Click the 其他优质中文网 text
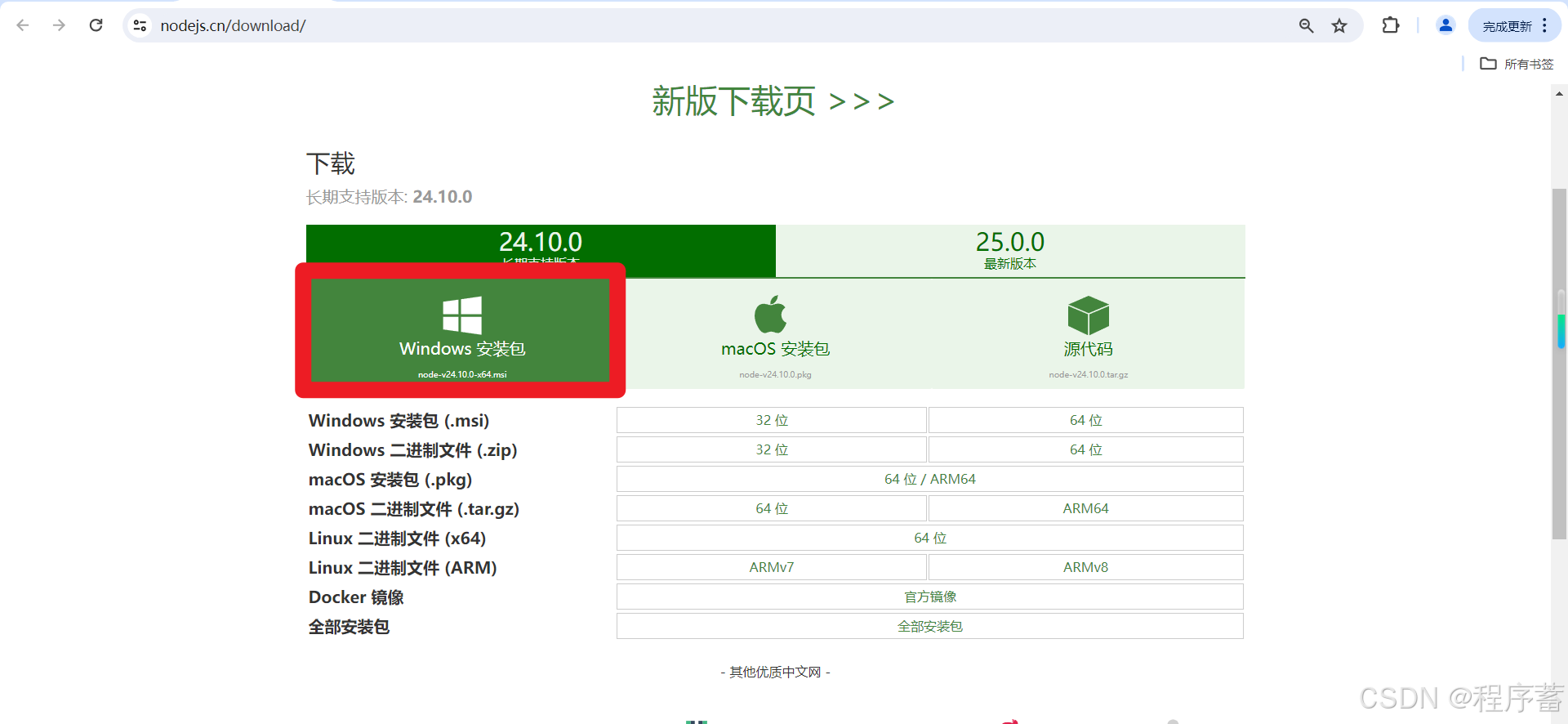1568x724 pixels. pyautogui.click(x=775, y=672)
